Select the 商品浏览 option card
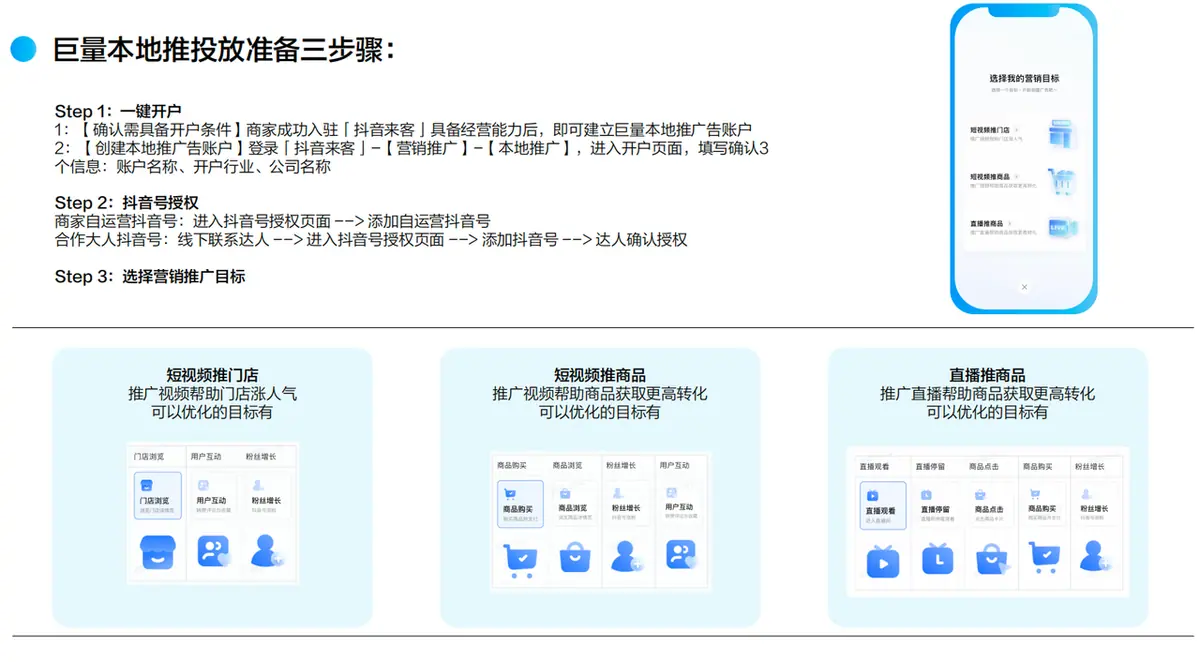 click(575, 504)
